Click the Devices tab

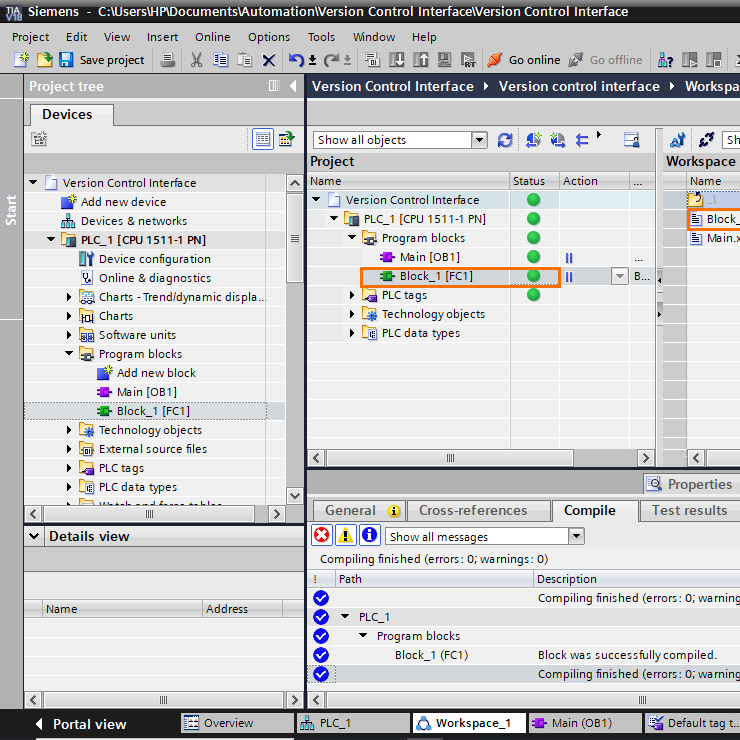click(x=71, y=115)
